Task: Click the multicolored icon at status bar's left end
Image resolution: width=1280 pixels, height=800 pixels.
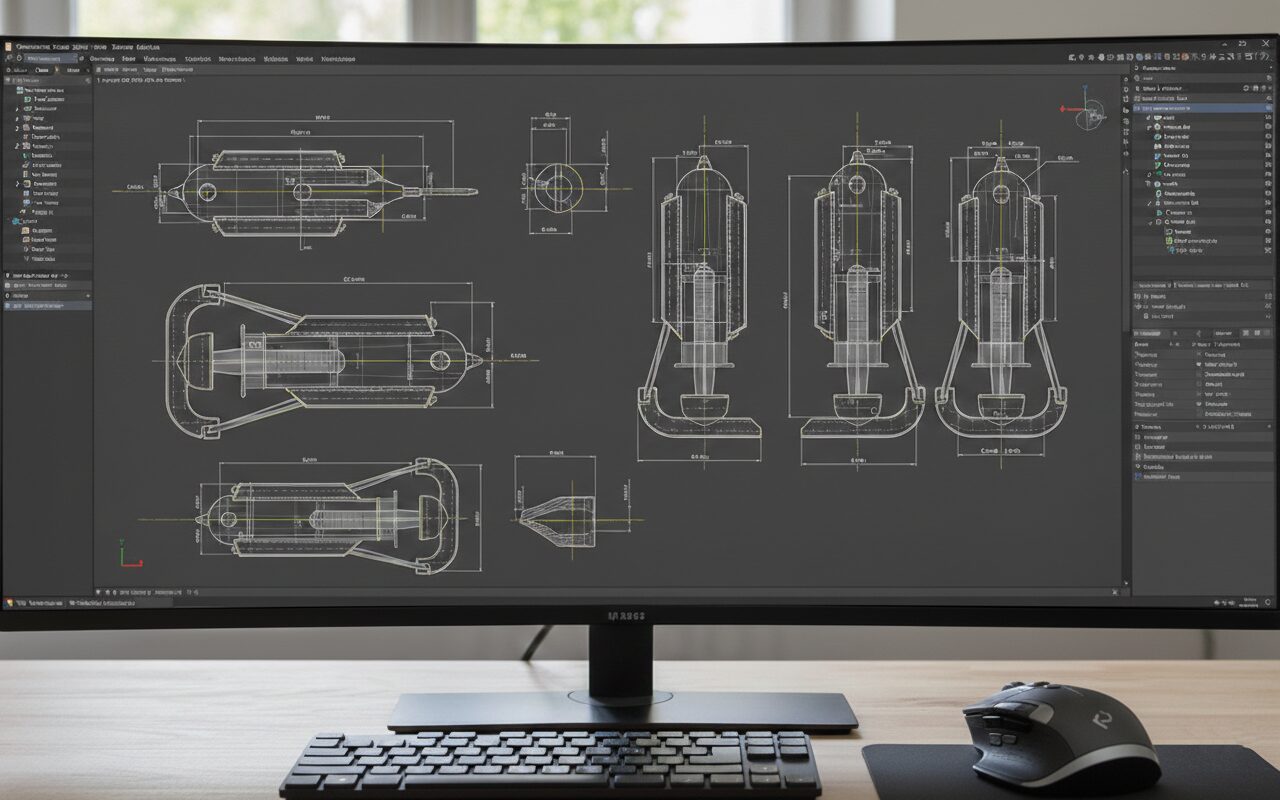Action: pos(9,603)
